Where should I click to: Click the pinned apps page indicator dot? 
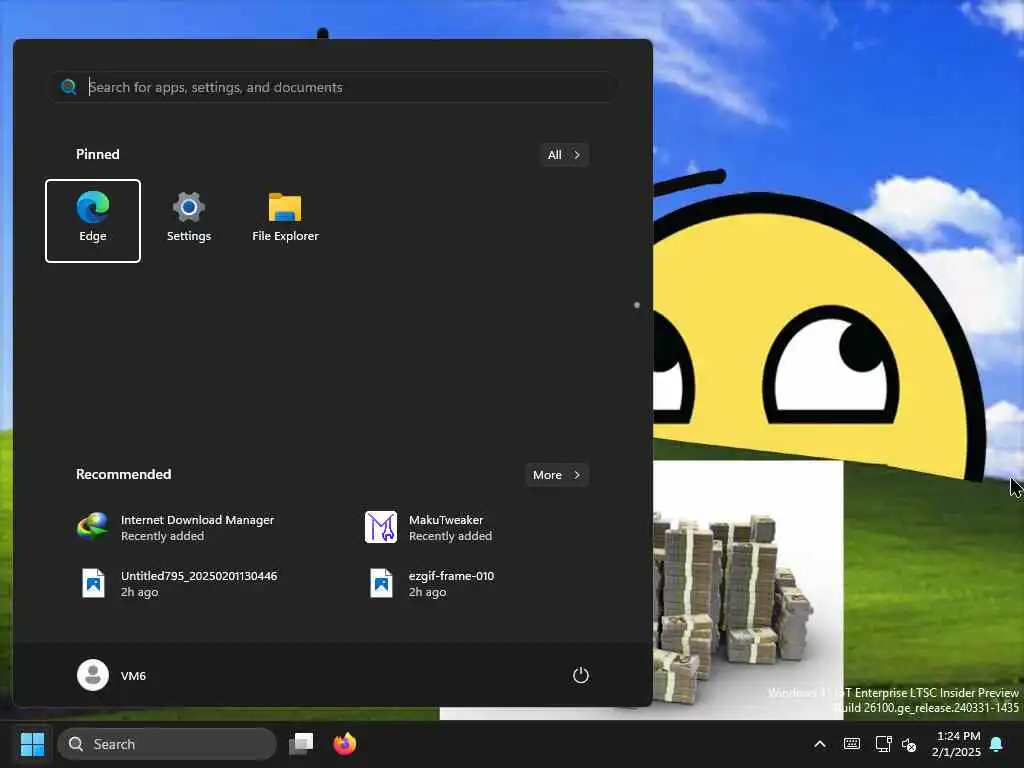click(x=637, y=305)
